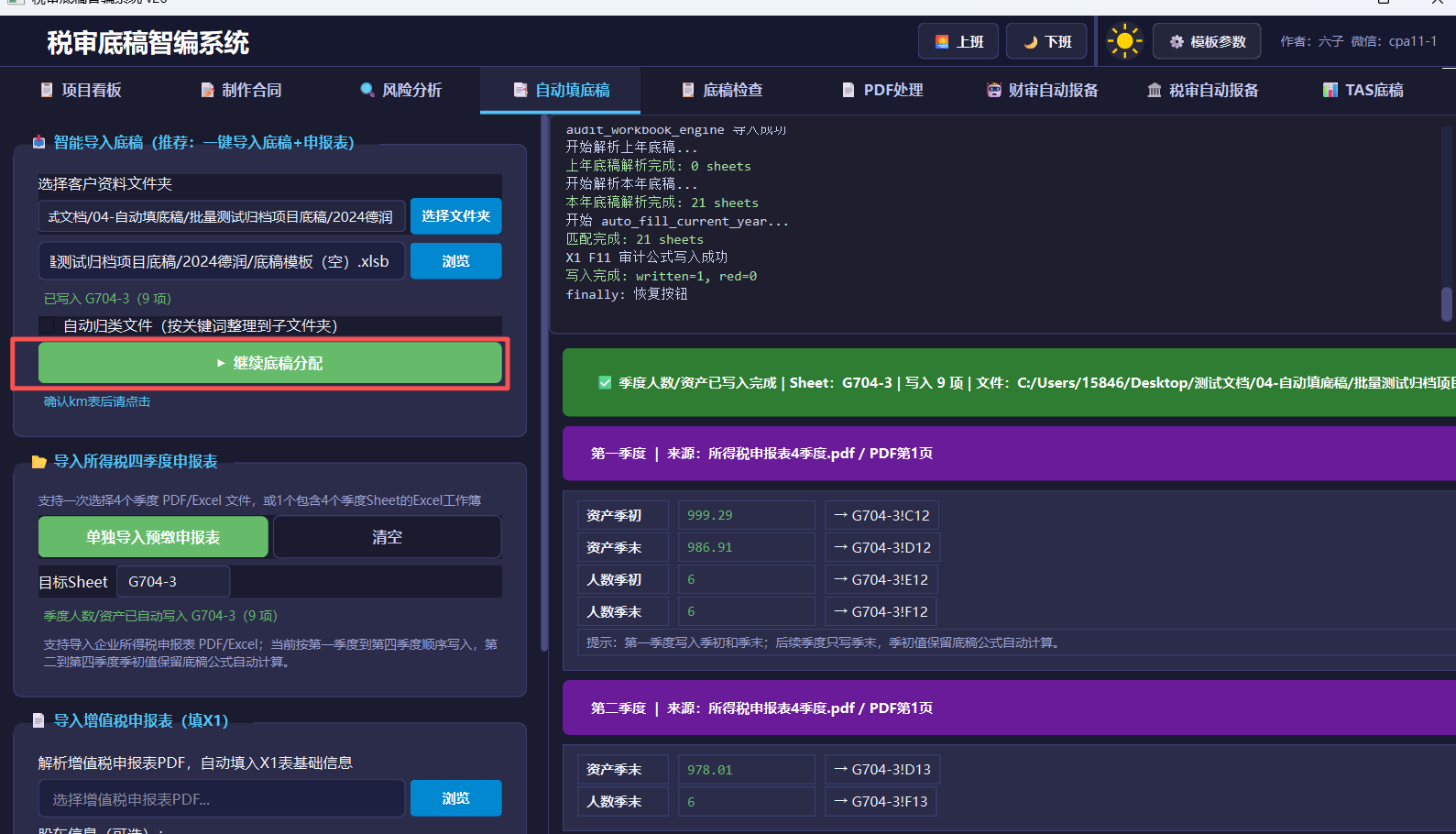Click the log panel scrollbar thumb

point(1447,304)
